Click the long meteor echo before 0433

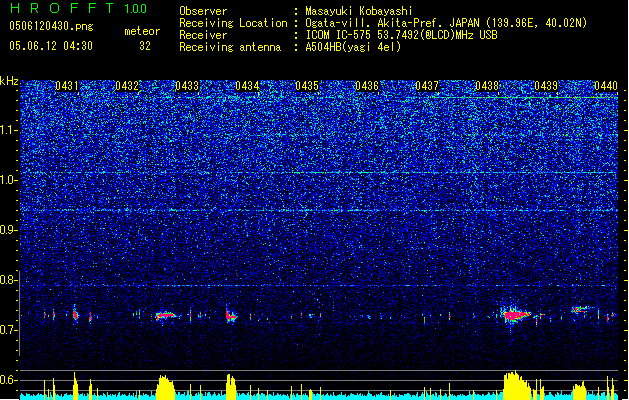[165, 315]
